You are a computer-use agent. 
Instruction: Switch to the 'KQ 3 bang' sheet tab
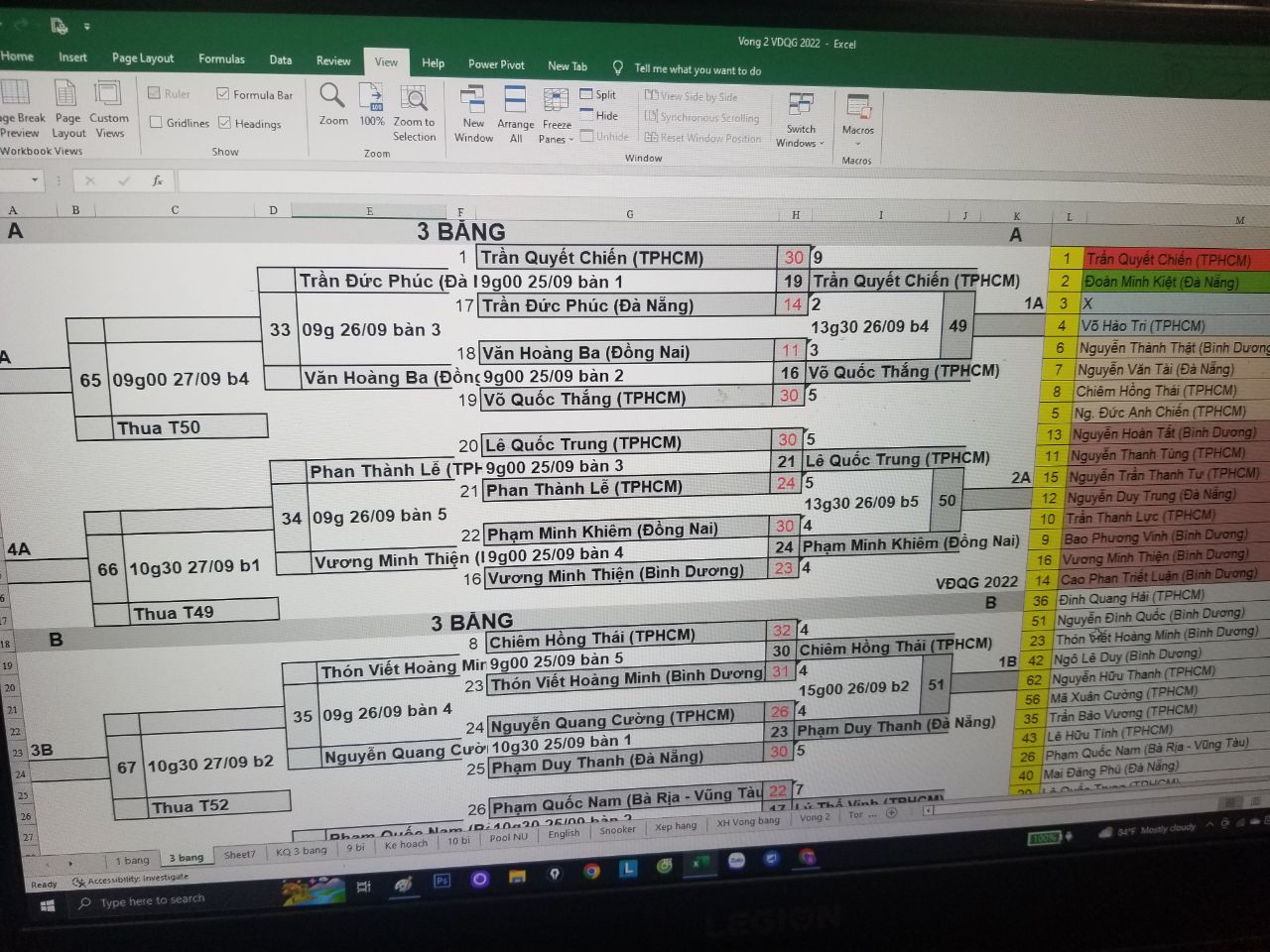(301, 851)
